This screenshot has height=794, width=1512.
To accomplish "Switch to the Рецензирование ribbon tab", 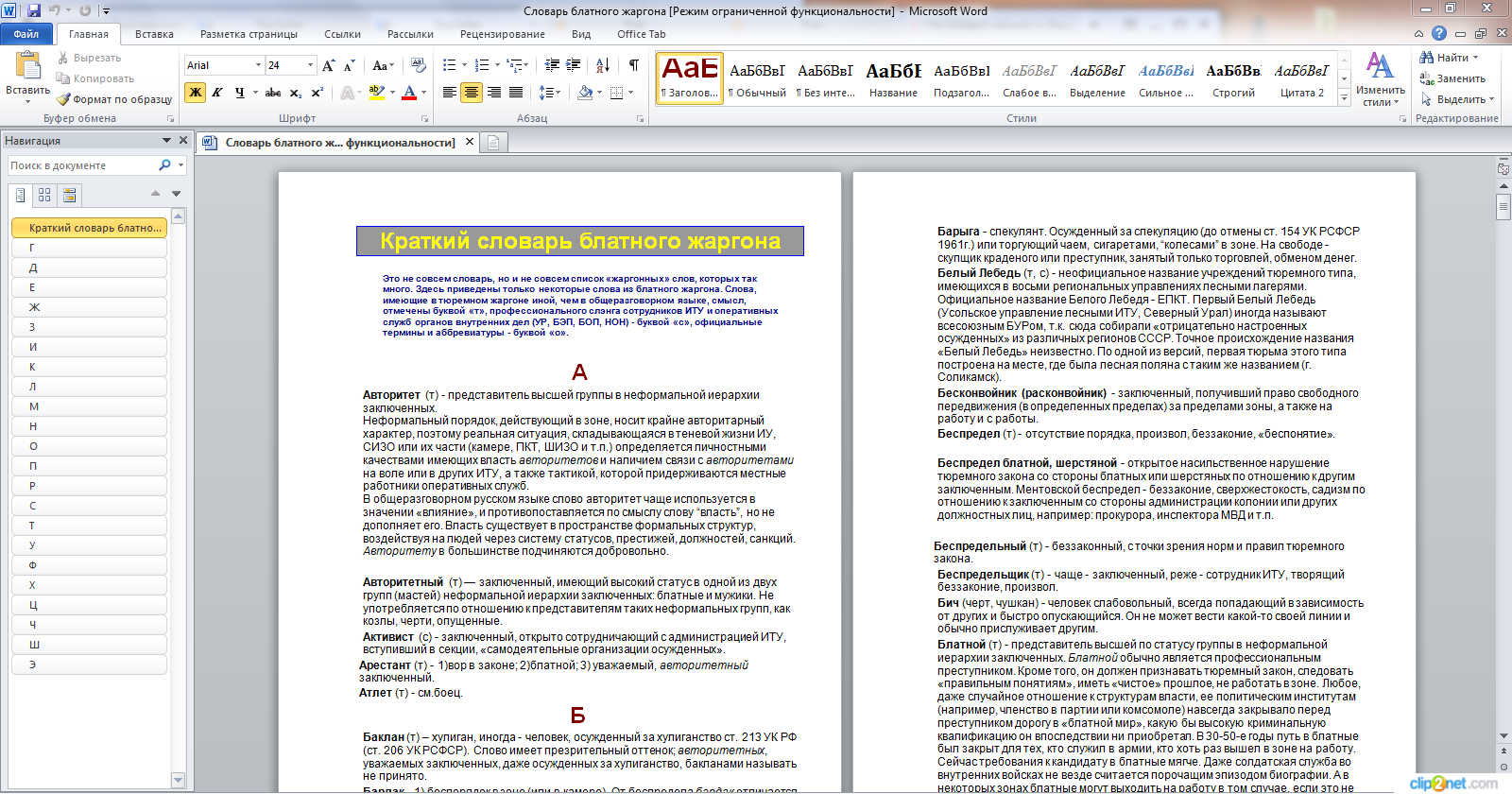I will [503, 34].
